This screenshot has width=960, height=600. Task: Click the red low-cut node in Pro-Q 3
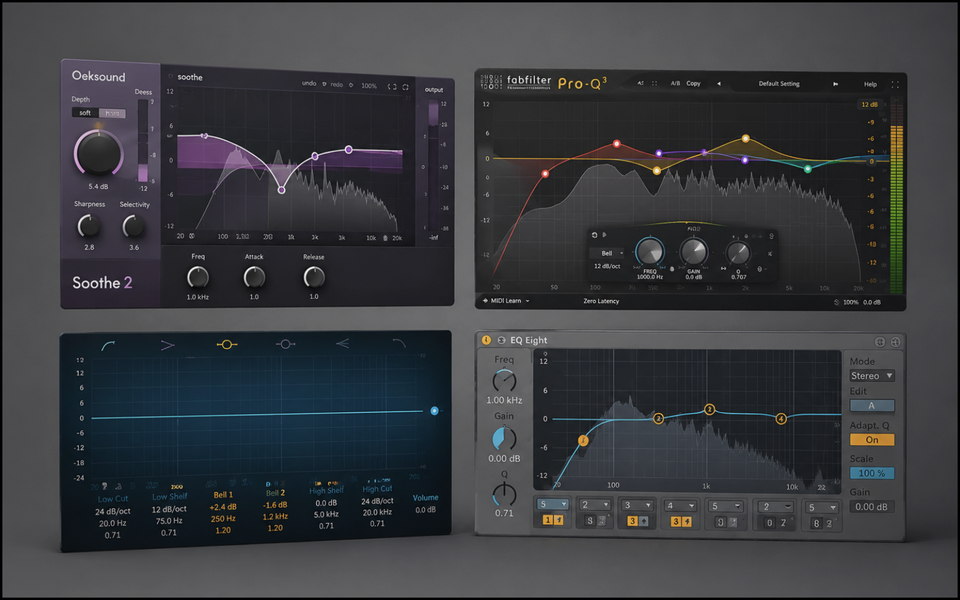tap(545, 174)
